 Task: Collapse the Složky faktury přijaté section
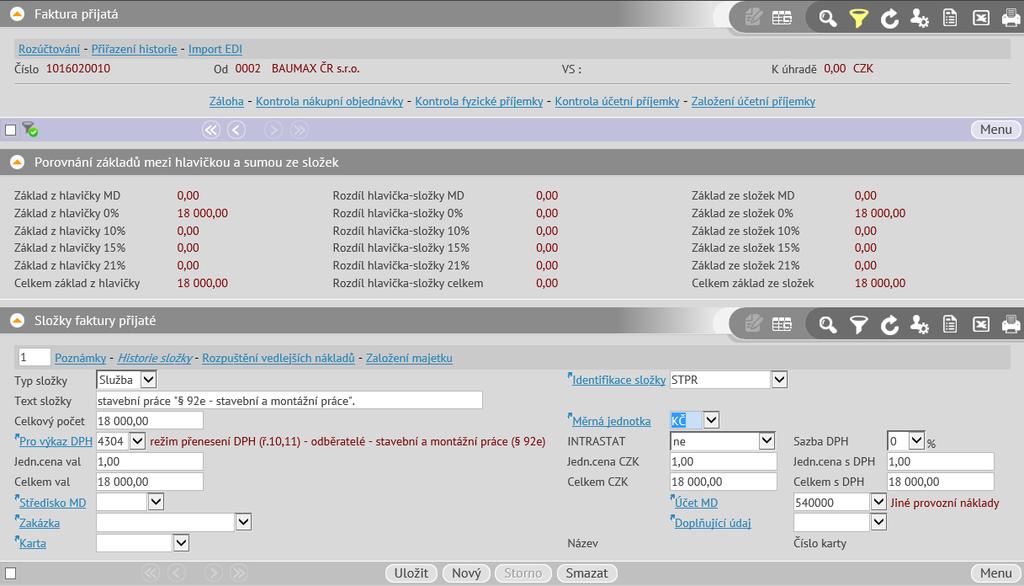point(17,320)
